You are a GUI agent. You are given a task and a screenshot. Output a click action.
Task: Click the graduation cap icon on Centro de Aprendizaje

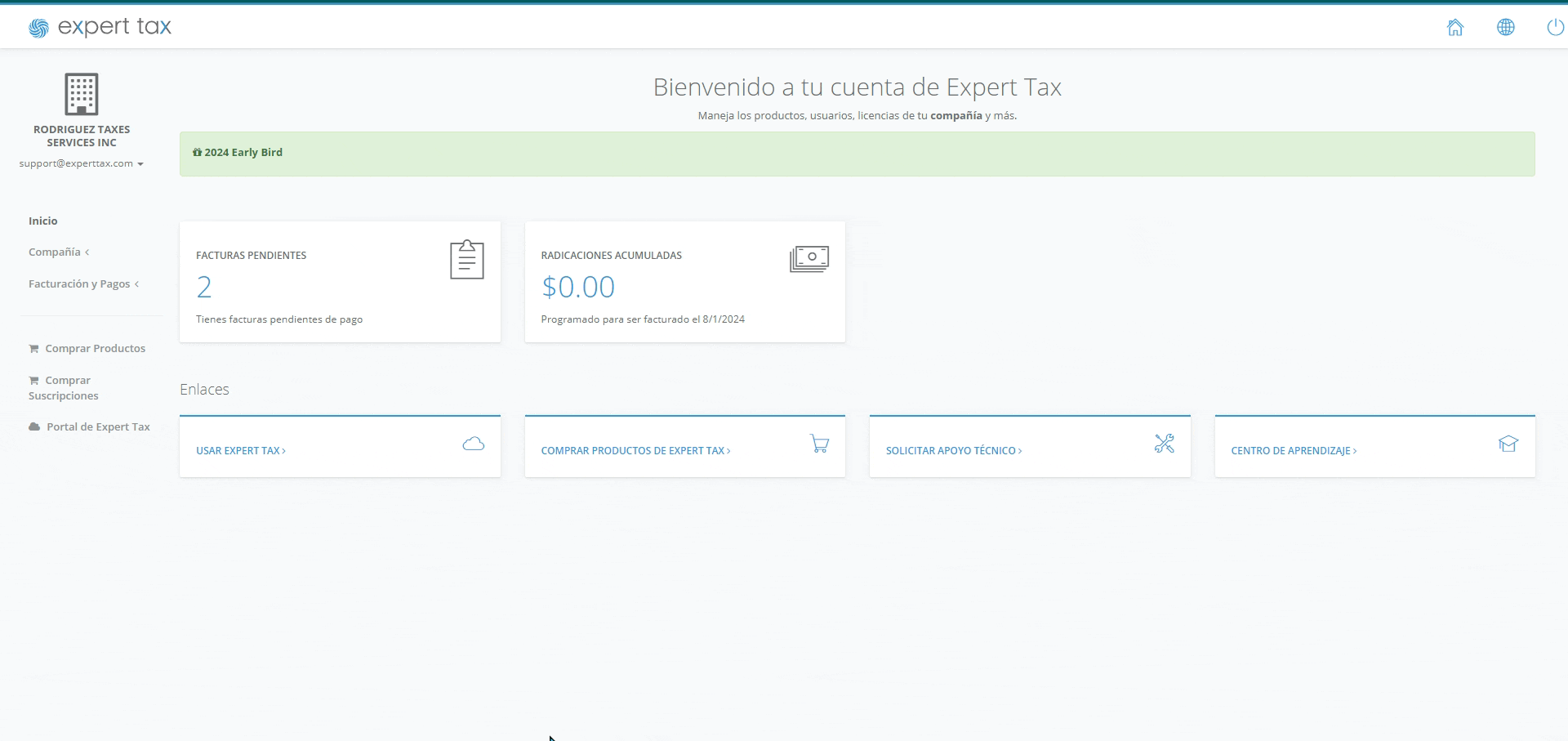(x=1508, y=444)
